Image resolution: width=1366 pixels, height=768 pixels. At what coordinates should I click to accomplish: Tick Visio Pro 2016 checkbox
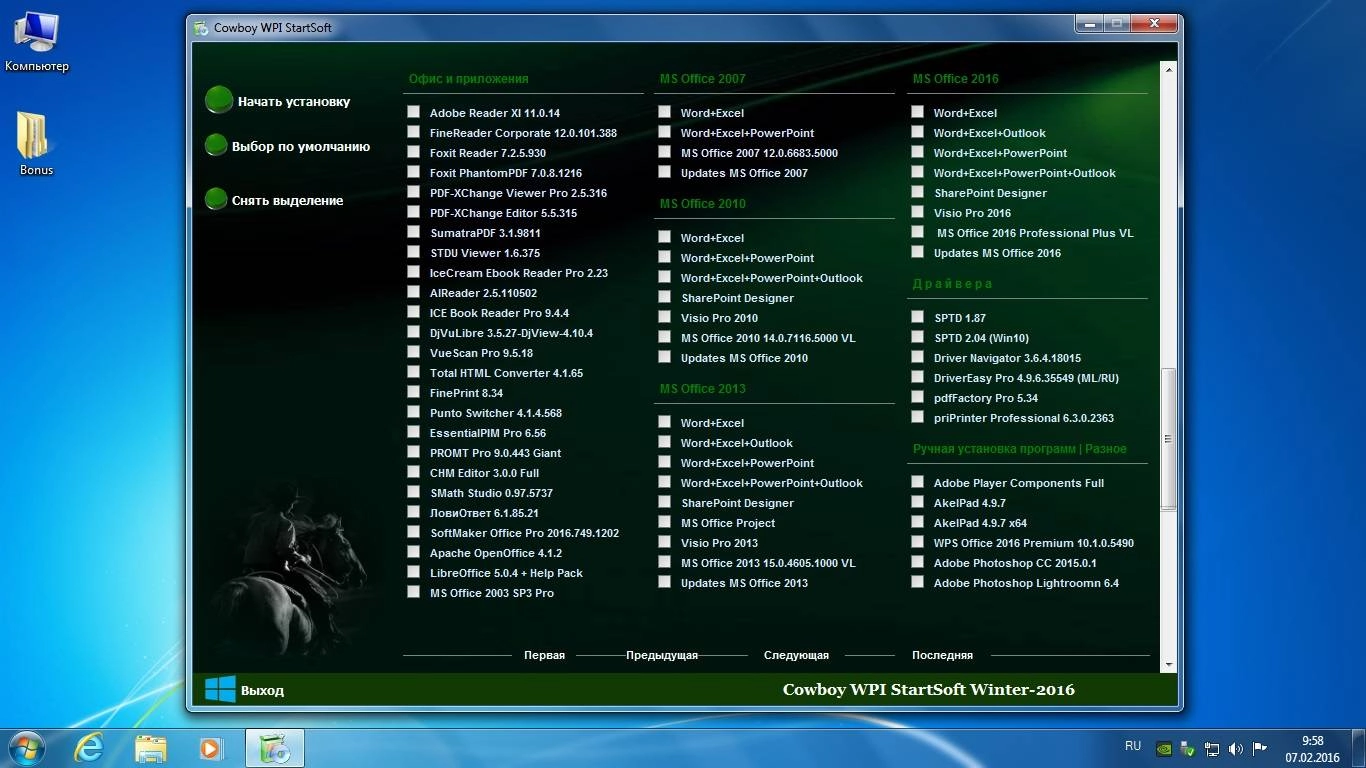click(x=918, y=212)
